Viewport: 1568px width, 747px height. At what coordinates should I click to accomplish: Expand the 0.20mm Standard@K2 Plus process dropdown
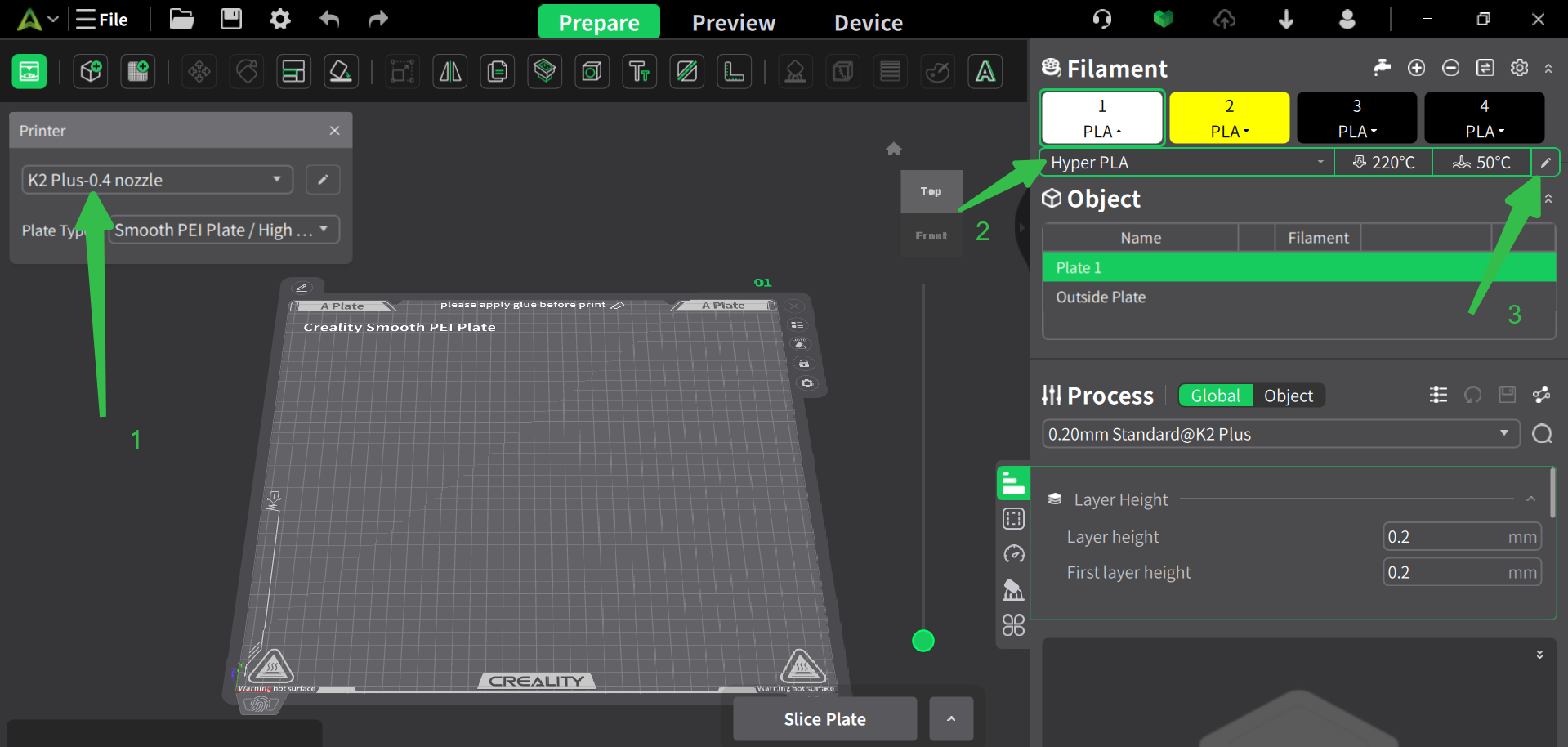1280,434
